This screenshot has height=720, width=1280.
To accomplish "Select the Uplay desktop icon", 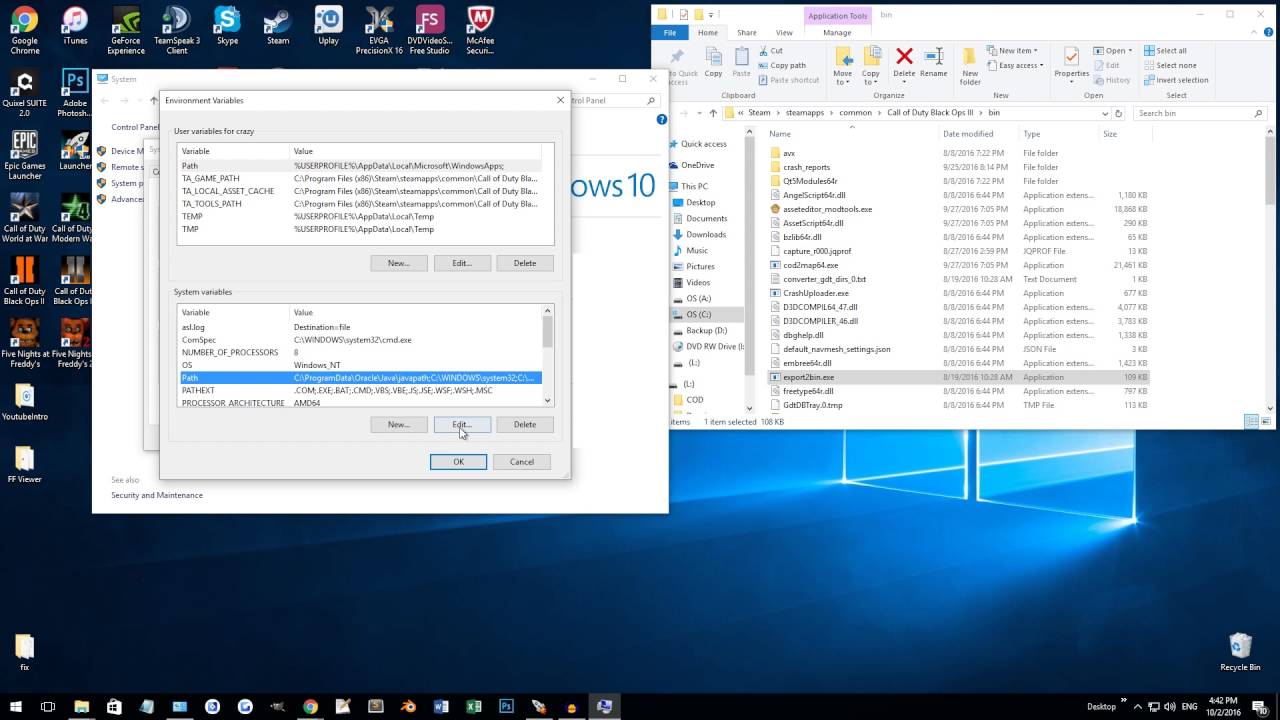I will (x=328, y=25).
